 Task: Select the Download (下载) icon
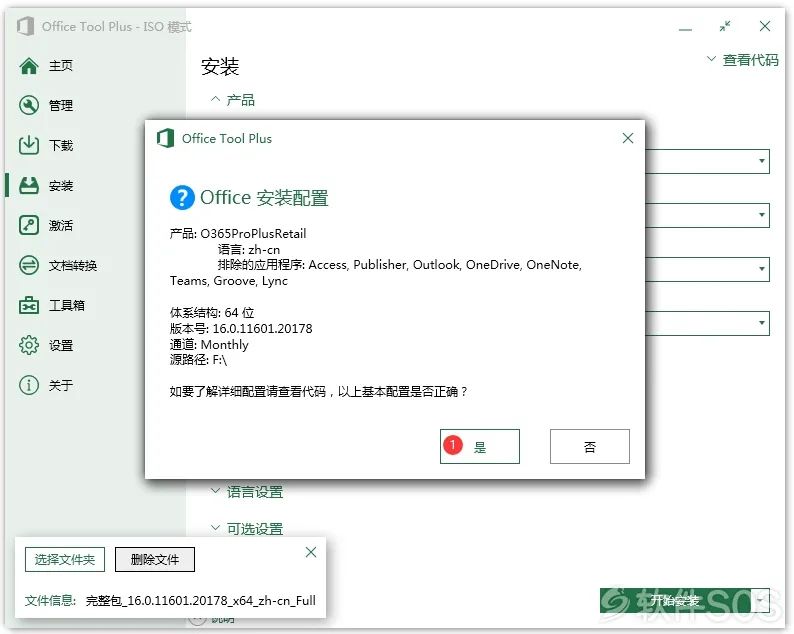[29, 145]
